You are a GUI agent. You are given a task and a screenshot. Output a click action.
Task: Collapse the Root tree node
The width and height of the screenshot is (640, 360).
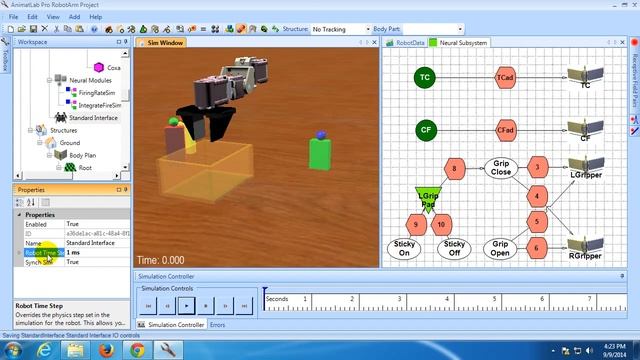(x=59, y=168)
